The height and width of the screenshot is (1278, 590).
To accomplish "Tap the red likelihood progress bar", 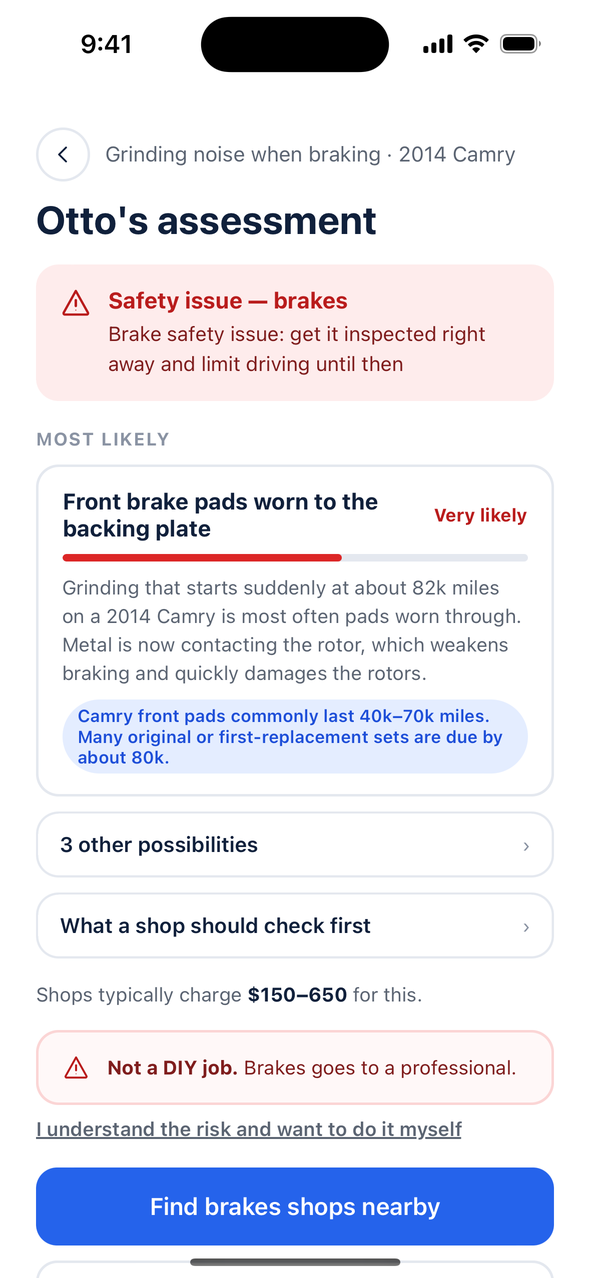I will [x=295, y=558].
